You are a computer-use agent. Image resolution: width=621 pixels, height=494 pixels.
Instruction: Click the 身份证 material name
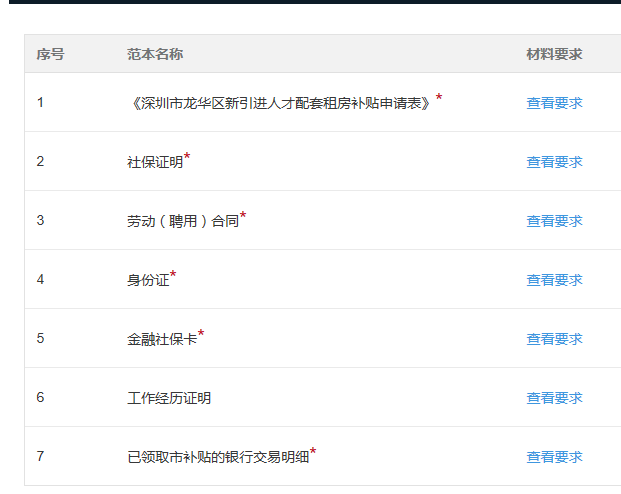tap(148, 280)
